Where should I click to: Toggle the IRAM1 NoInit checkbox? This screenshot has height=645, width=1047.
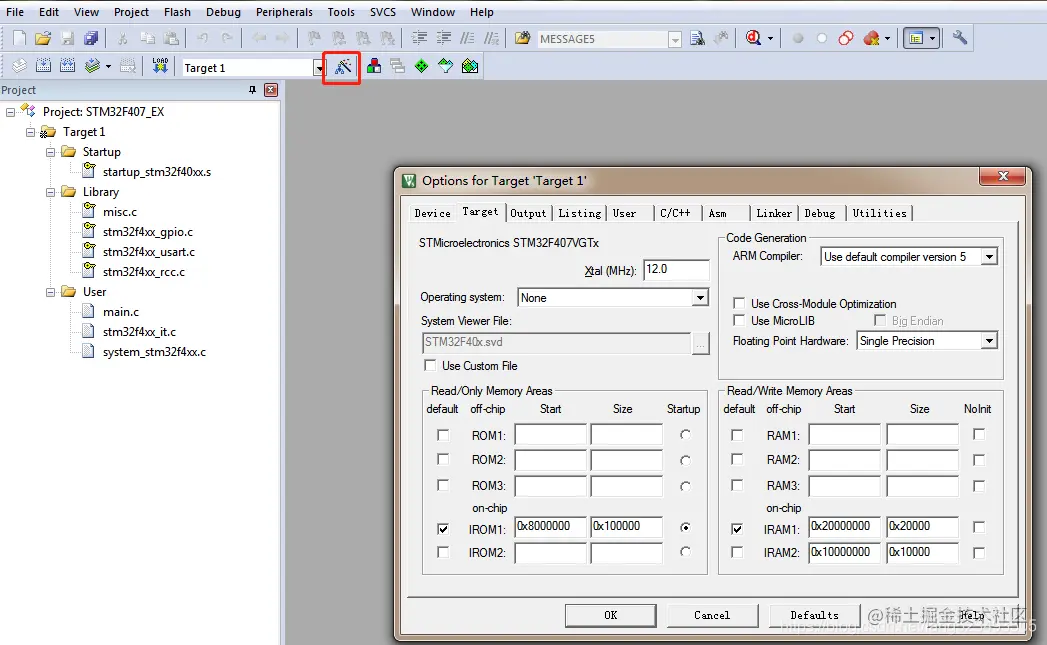(979, 527)
